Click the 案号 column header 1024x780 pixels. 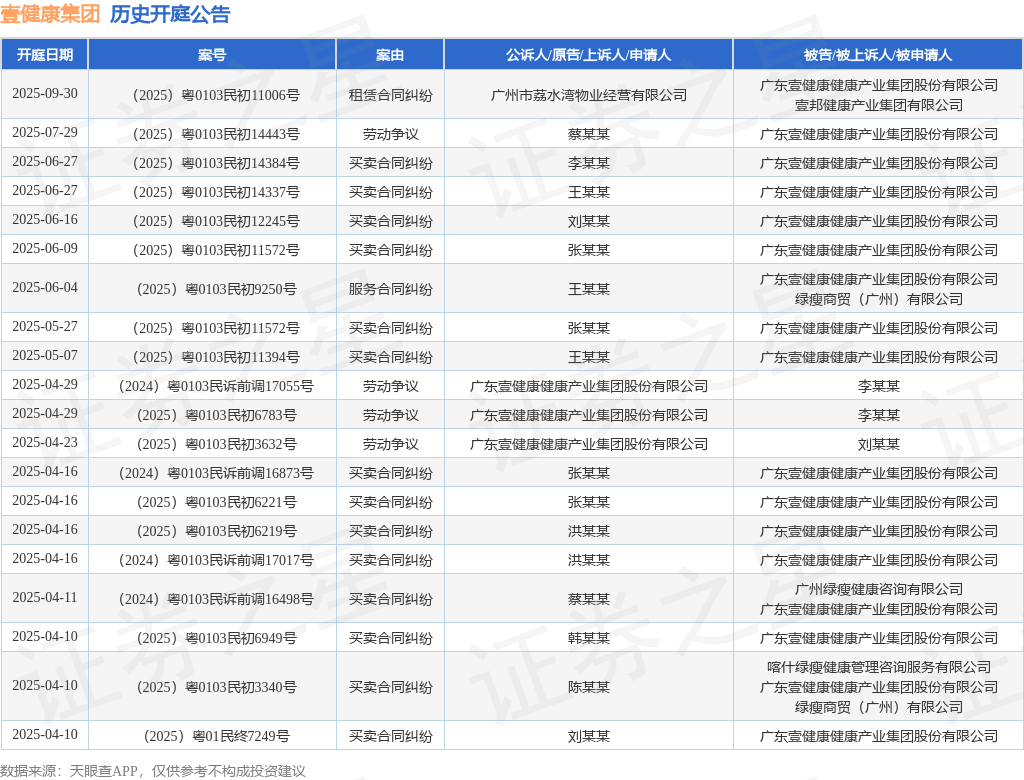(x=212, y=55)
